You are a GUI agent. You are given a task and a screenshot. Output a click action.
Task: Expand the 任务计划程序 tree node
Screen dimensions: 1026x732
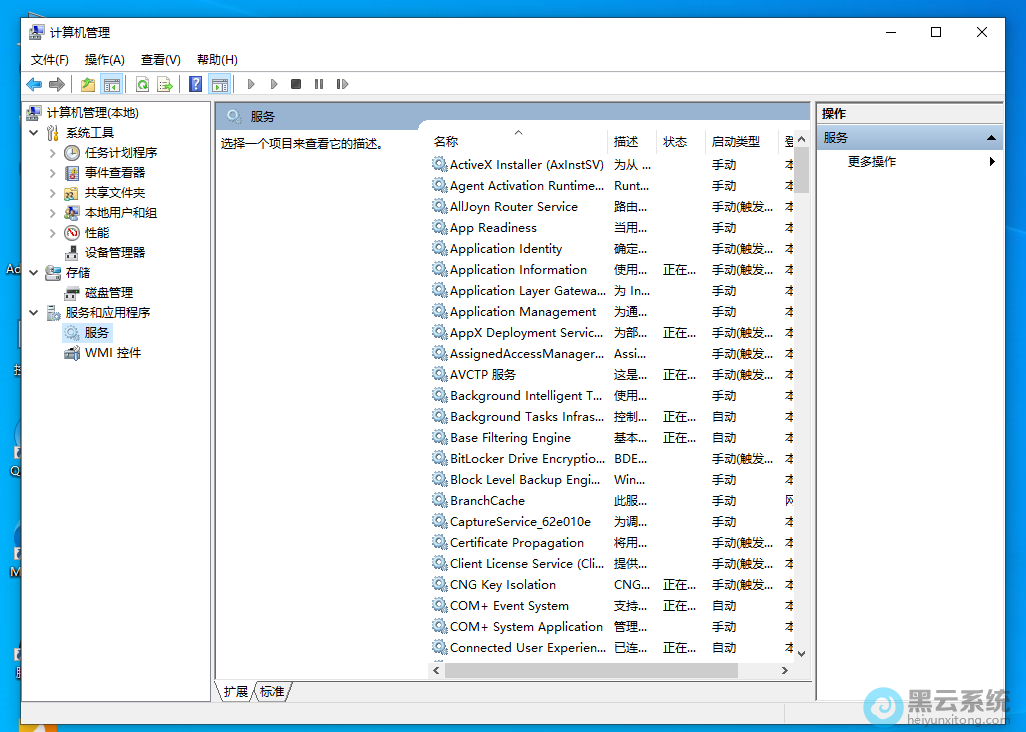click(53, 153)
